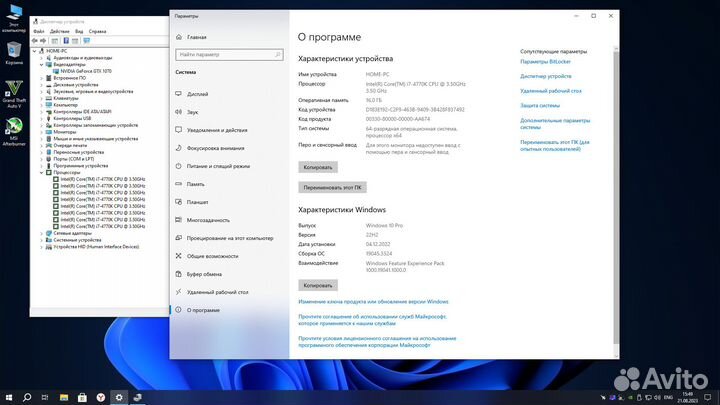Collapse Видеоадаптеры node
The width and height of the screenshot is (720, 405).
(x=41, y=65)
